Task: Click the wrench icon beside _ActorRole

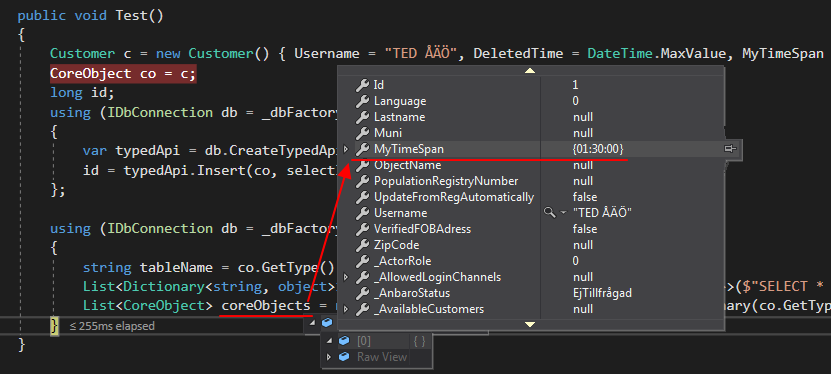Action: [x=363, y=261]
